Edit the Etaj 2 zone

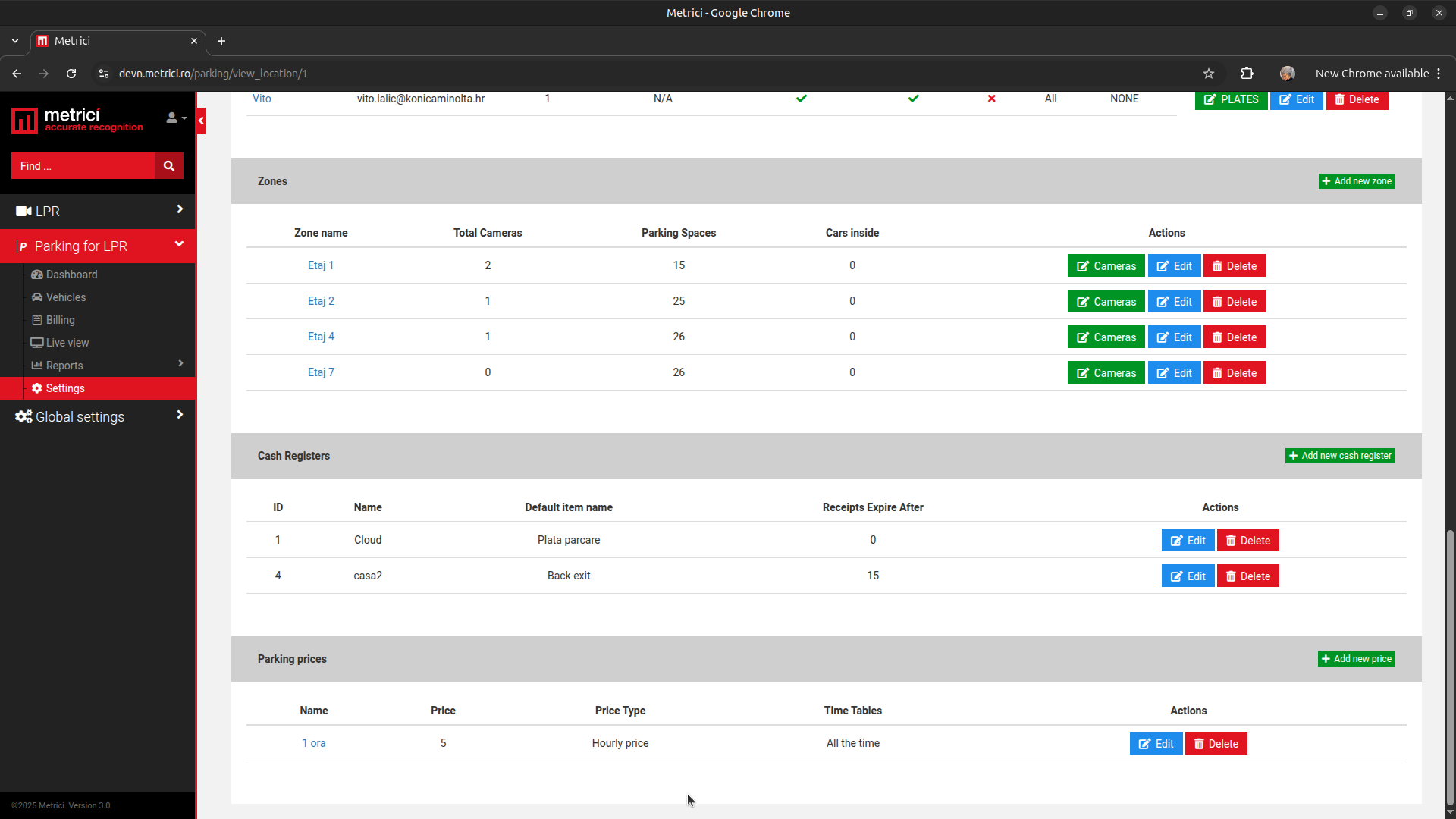click(x=1174, y=302)
